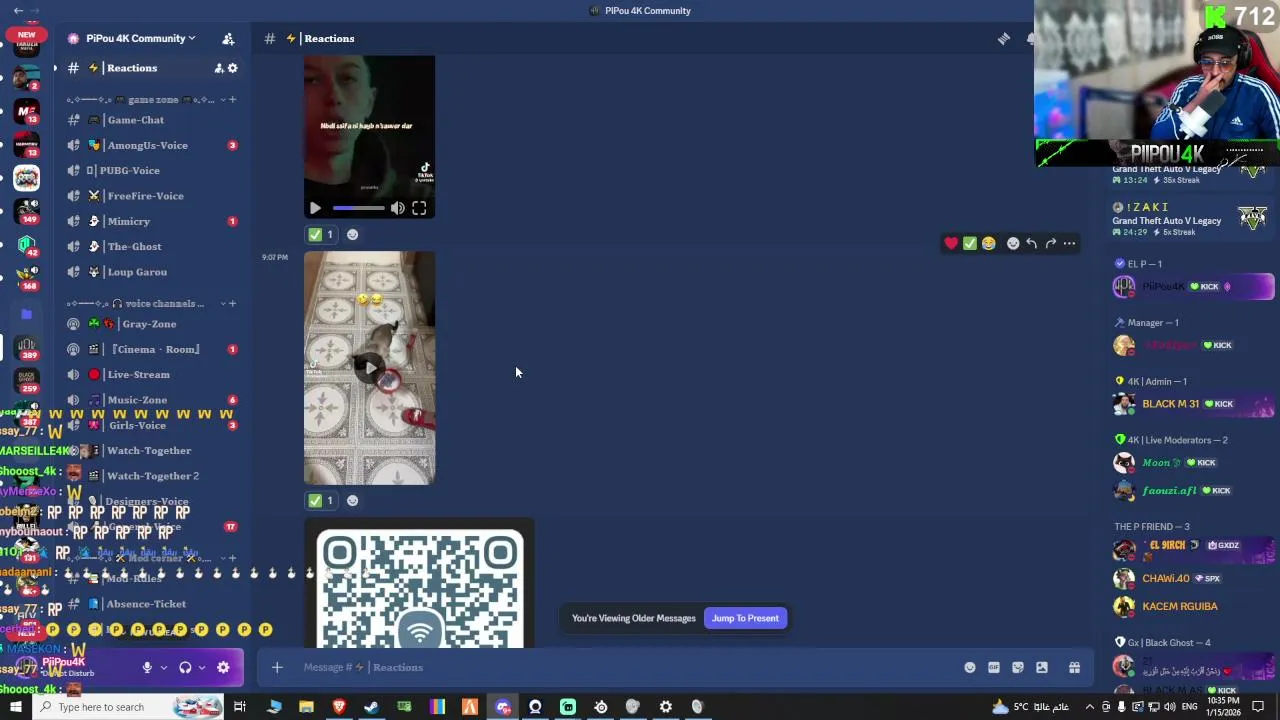Add checkmark reaction from hover toolbar
Viewport: 1280px width, 720px height.
[970, 243]
